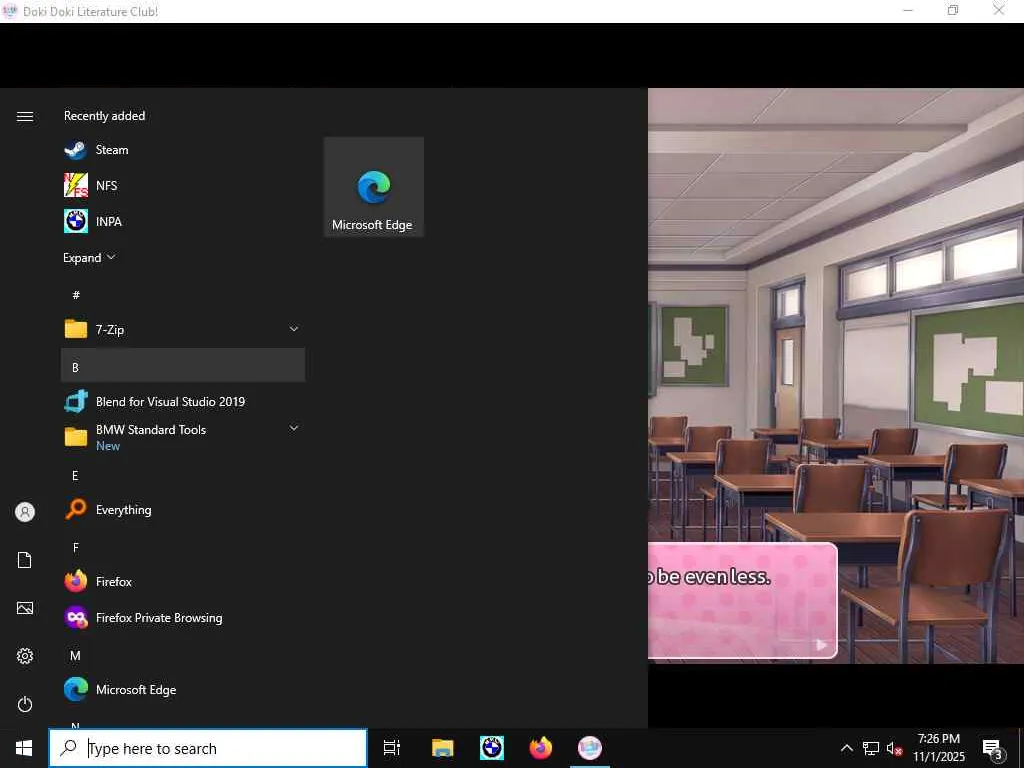
Task: Launch the Everything search app
Action: [x=183, y=509]
